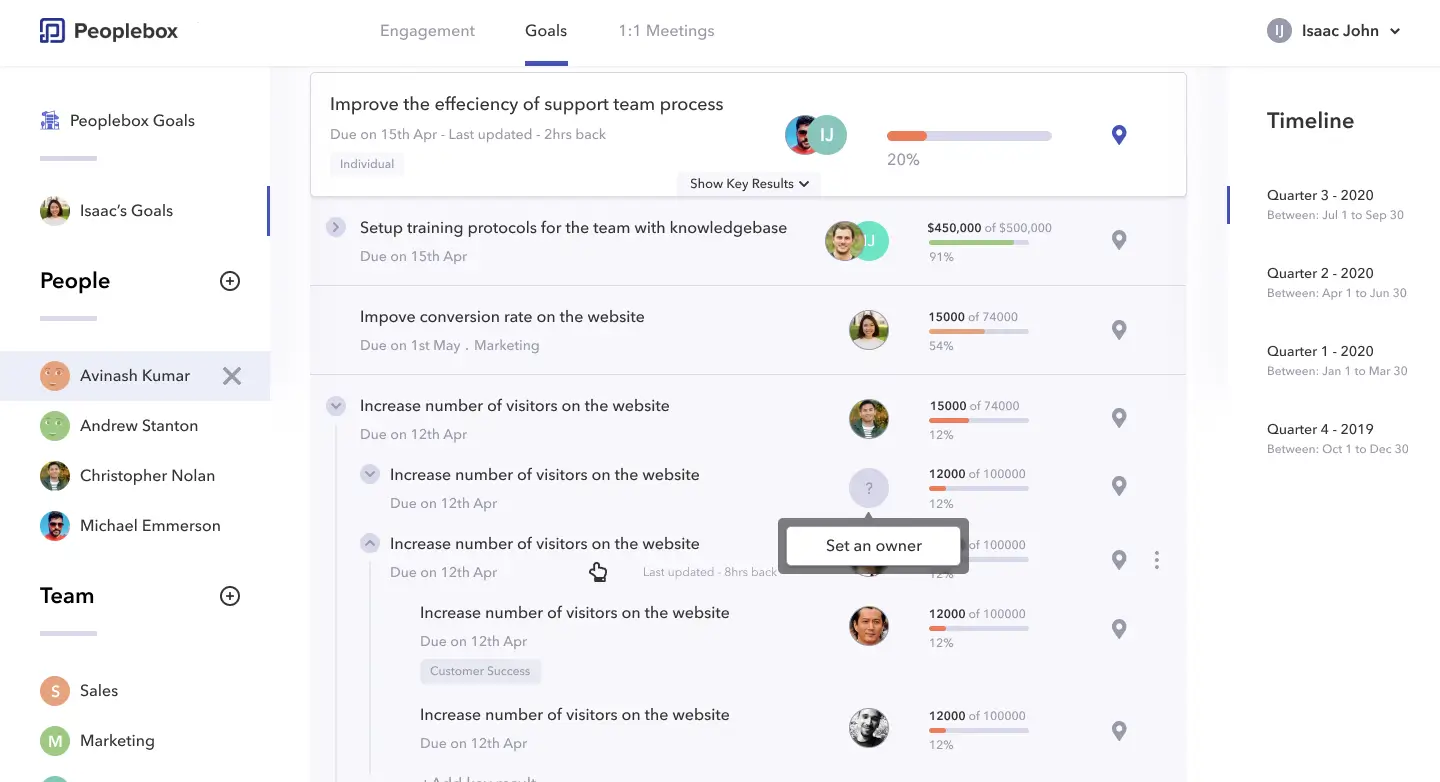Open the Isaac John user menu

[1334, 31]
